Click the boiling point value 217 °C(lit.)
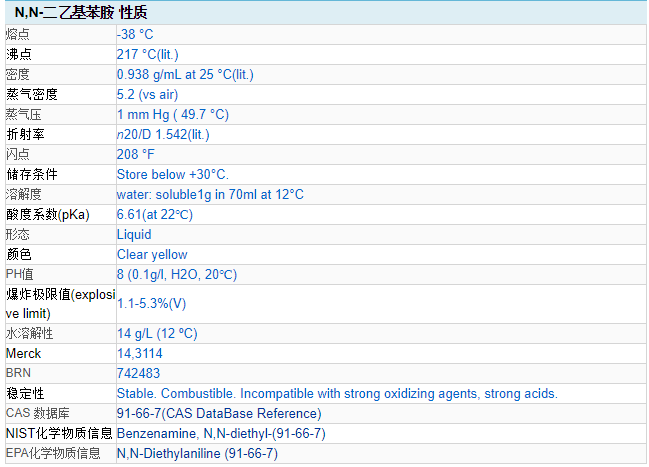 148,54
